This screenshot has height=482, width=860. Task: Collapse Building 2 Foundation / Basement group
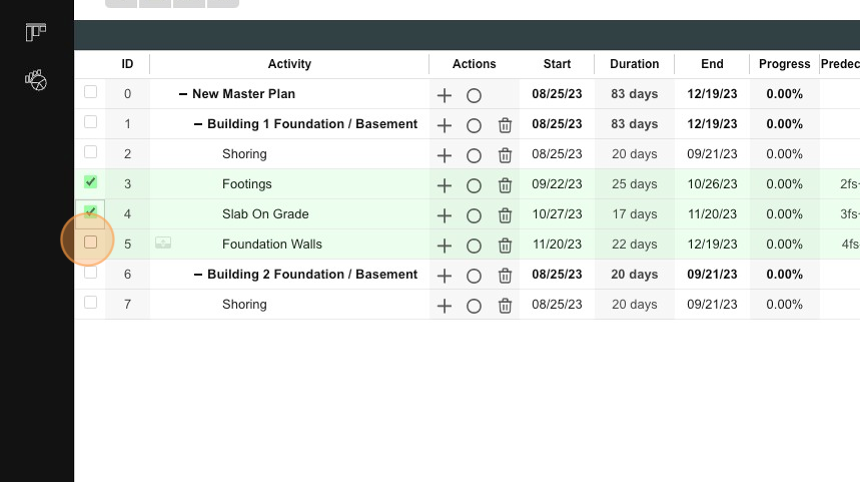point(198,275)
